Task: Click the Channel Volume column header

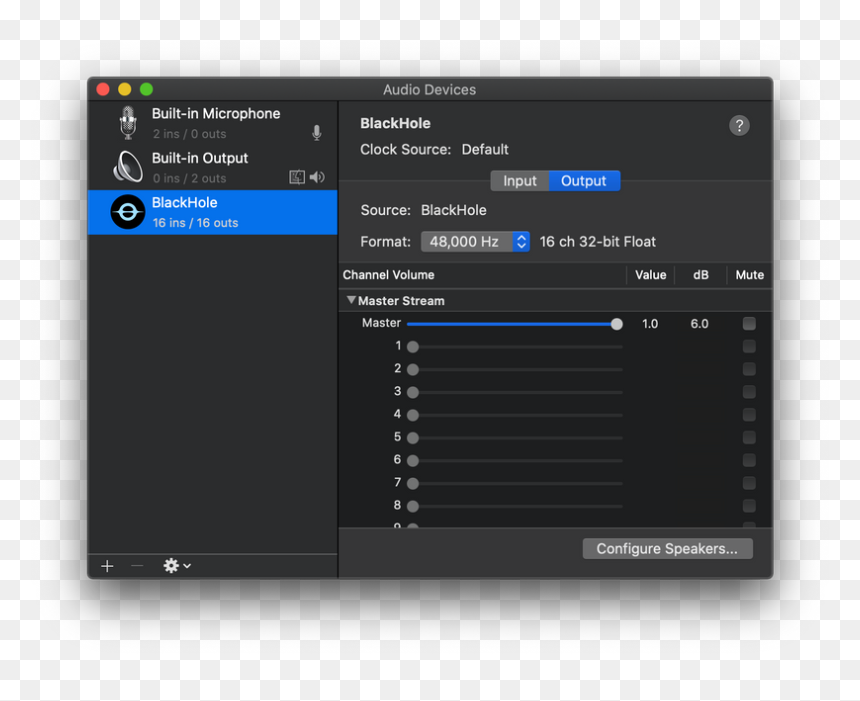Action: coord(388,275)
